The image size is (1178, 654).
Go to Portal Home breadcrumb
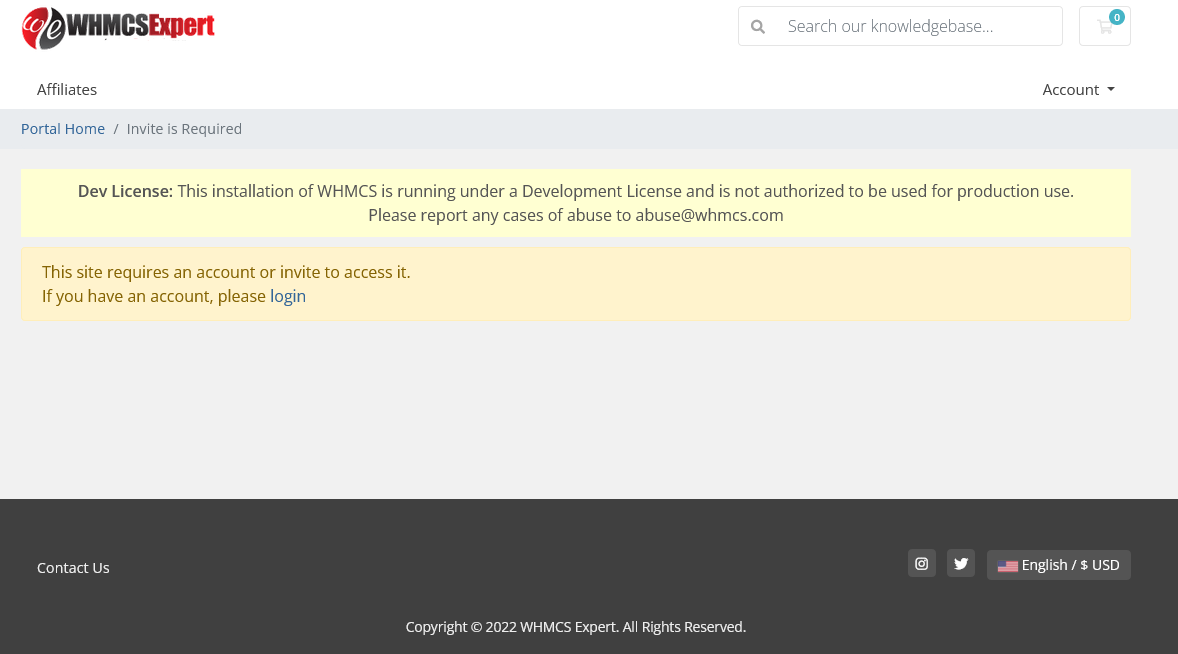[x=63, y=129]
